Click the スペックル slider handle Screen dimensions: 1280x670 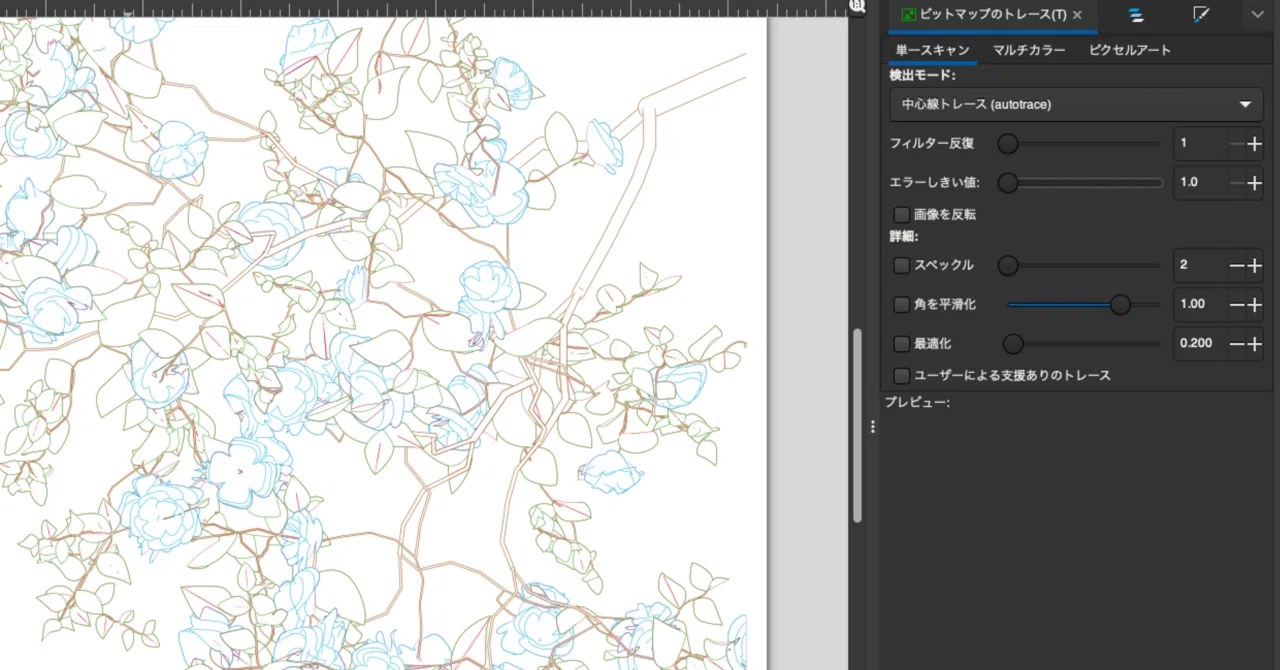(1008, 265)
